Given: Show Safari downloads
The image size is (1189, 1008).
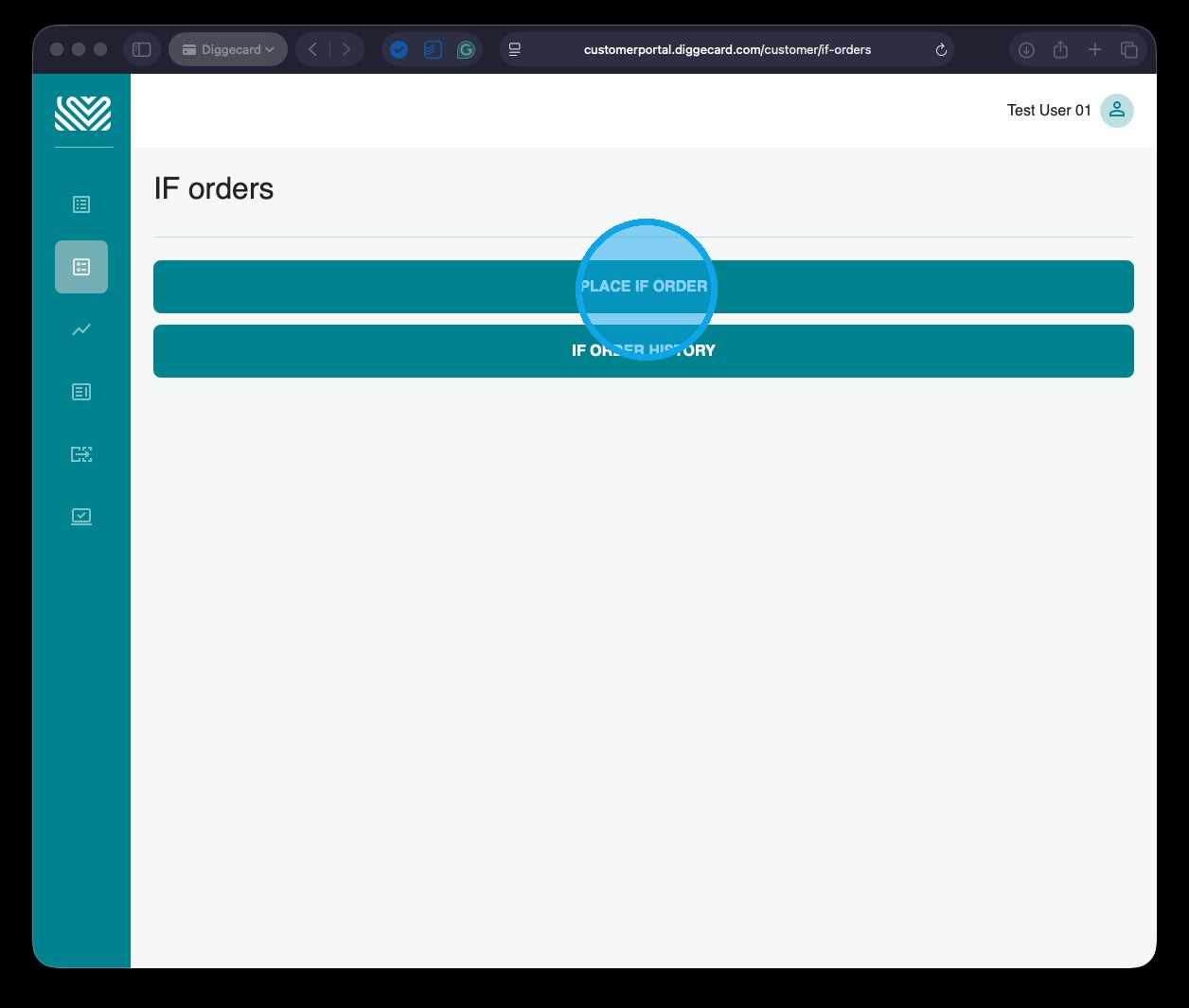Looking at the screenshot, I should pyautogui.click(x=1026, y=50).
